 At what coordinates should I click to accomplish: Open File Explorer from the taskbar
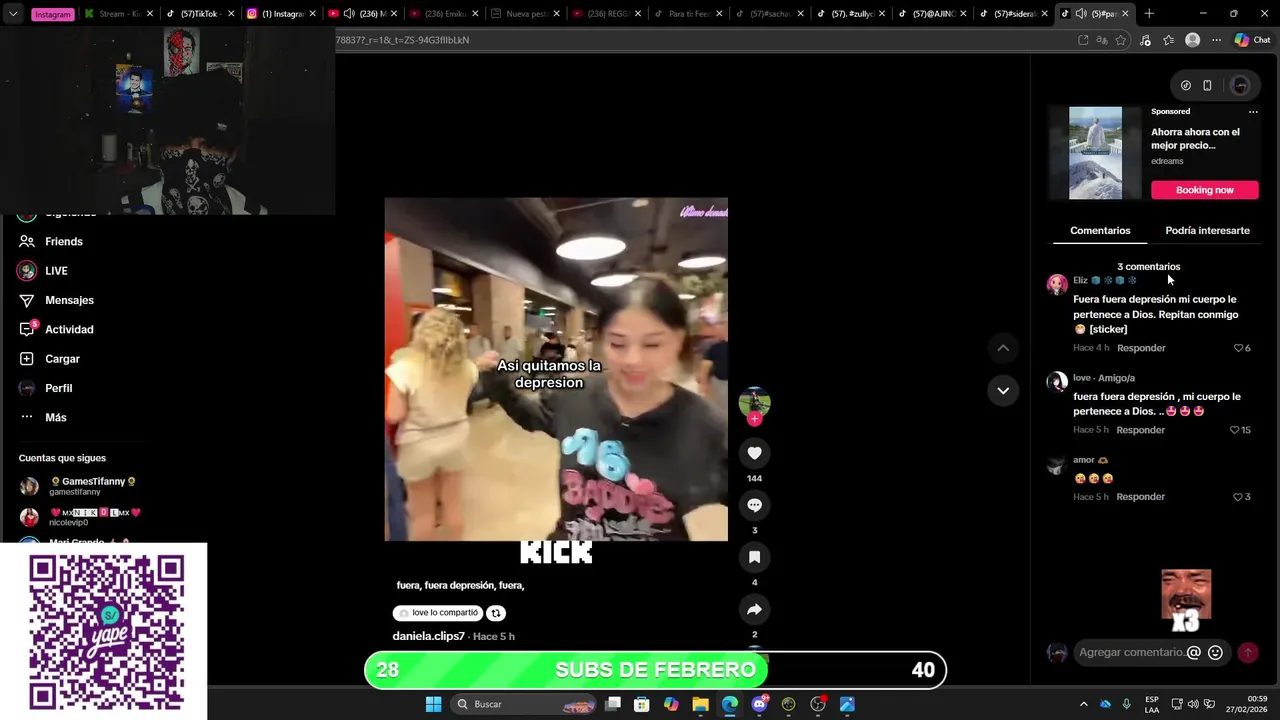point(700,704)
